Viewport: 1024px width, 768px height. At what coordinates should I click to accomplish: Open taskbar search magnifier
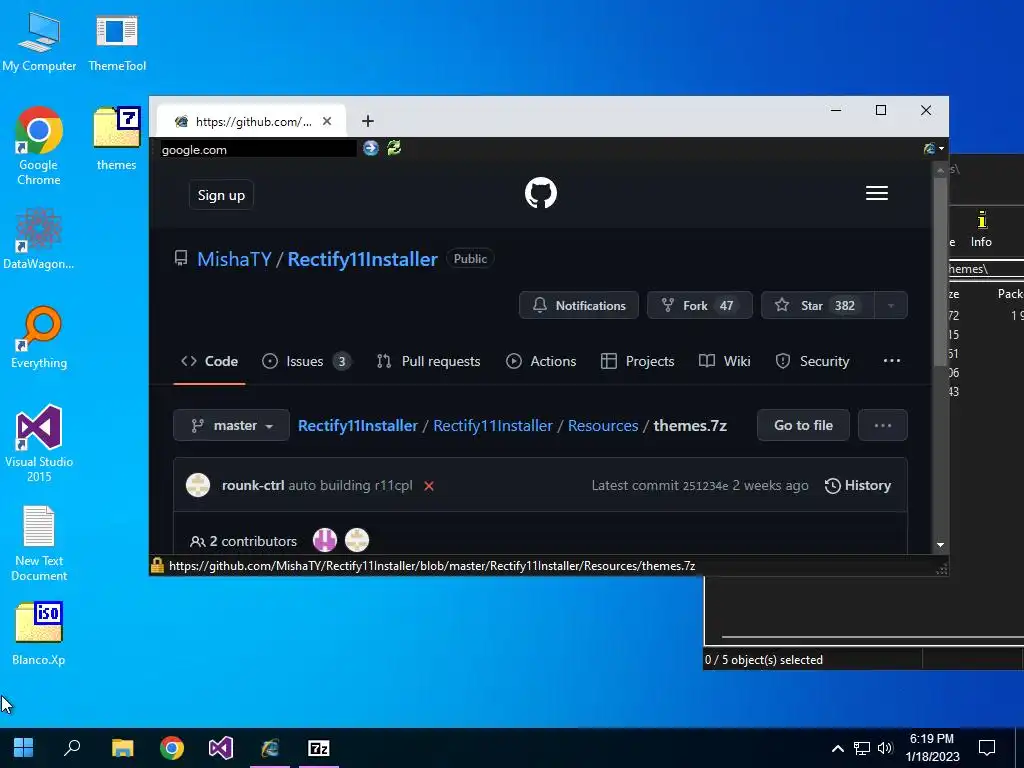[x=72, y=748]
